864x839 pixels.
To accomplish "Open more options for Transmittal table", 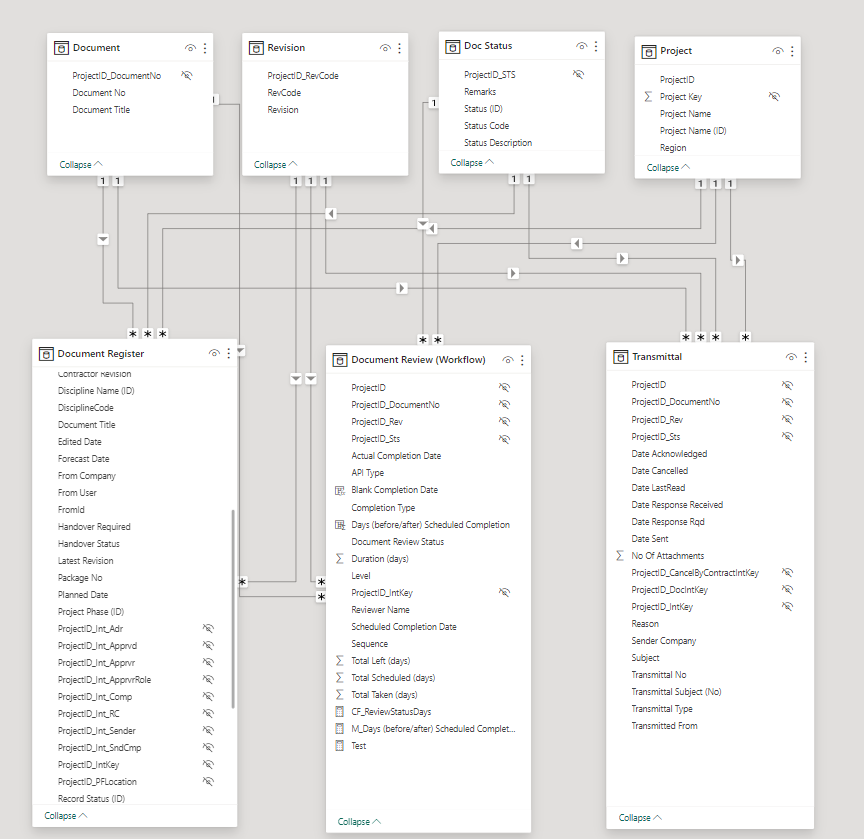I will click(806, 357).
